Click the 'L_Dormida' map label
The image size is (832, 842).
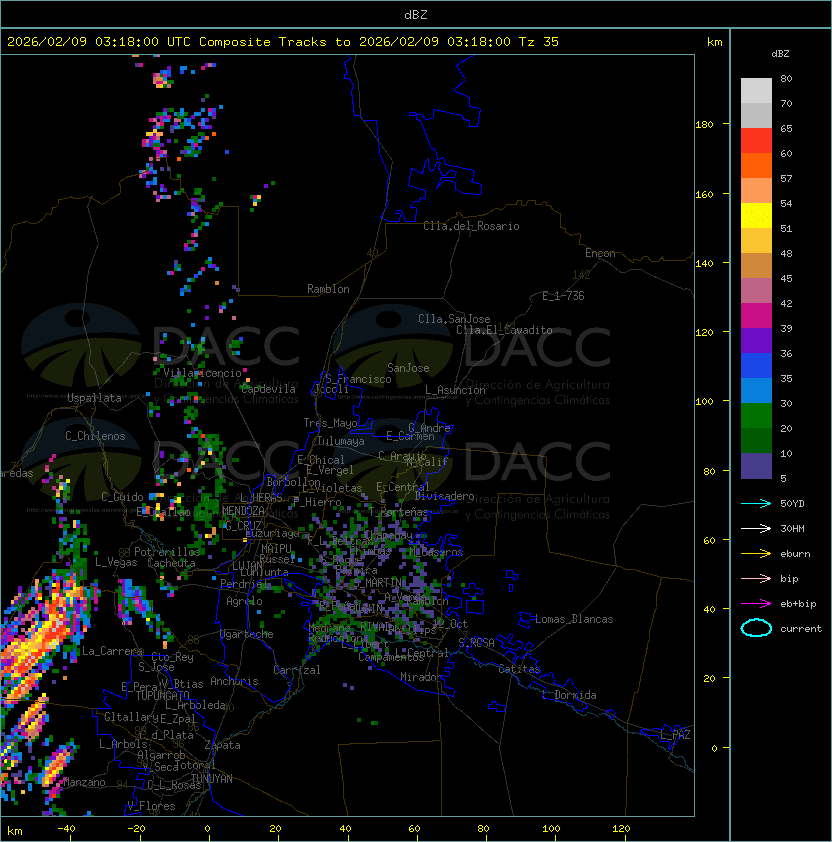point(569,695)
